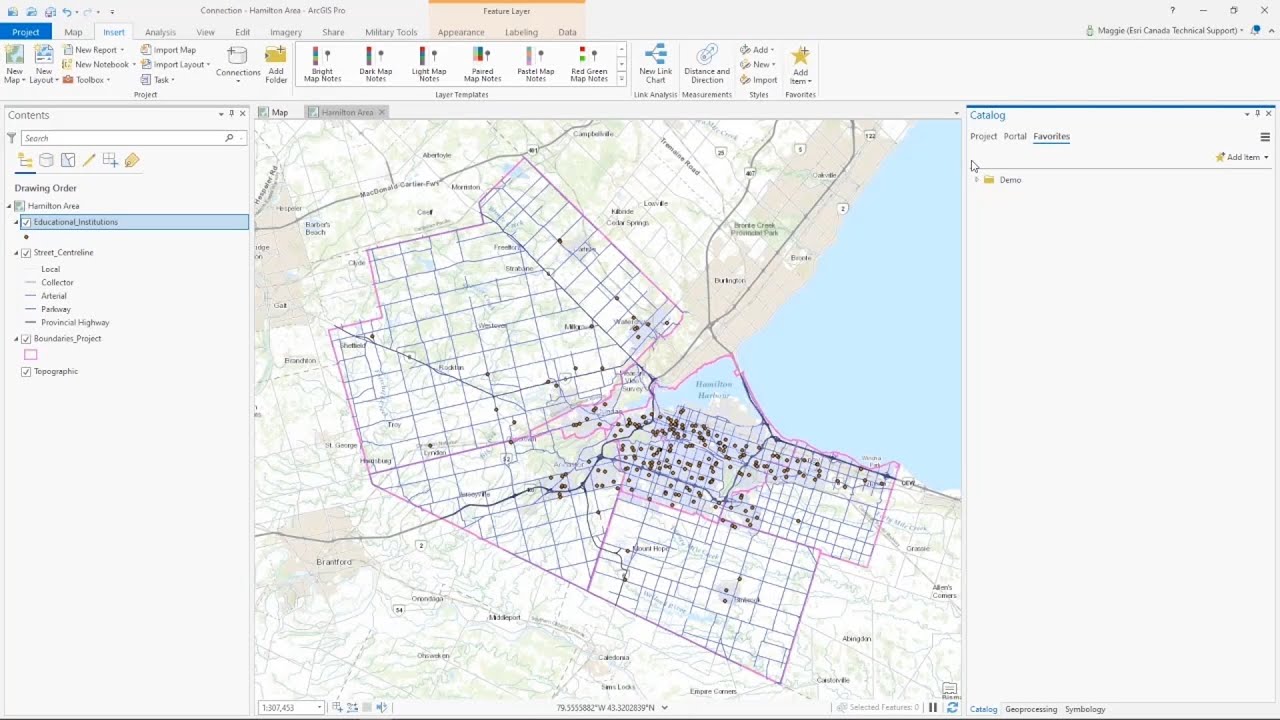Open the Import Layout dropdown

click(208, 65)
